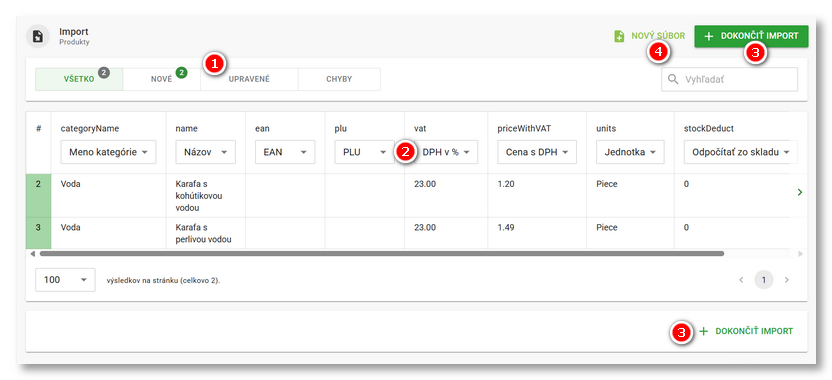Open the EAN column mapping dropdown
The width and height of the screenshot is (832, 380).
285,152
